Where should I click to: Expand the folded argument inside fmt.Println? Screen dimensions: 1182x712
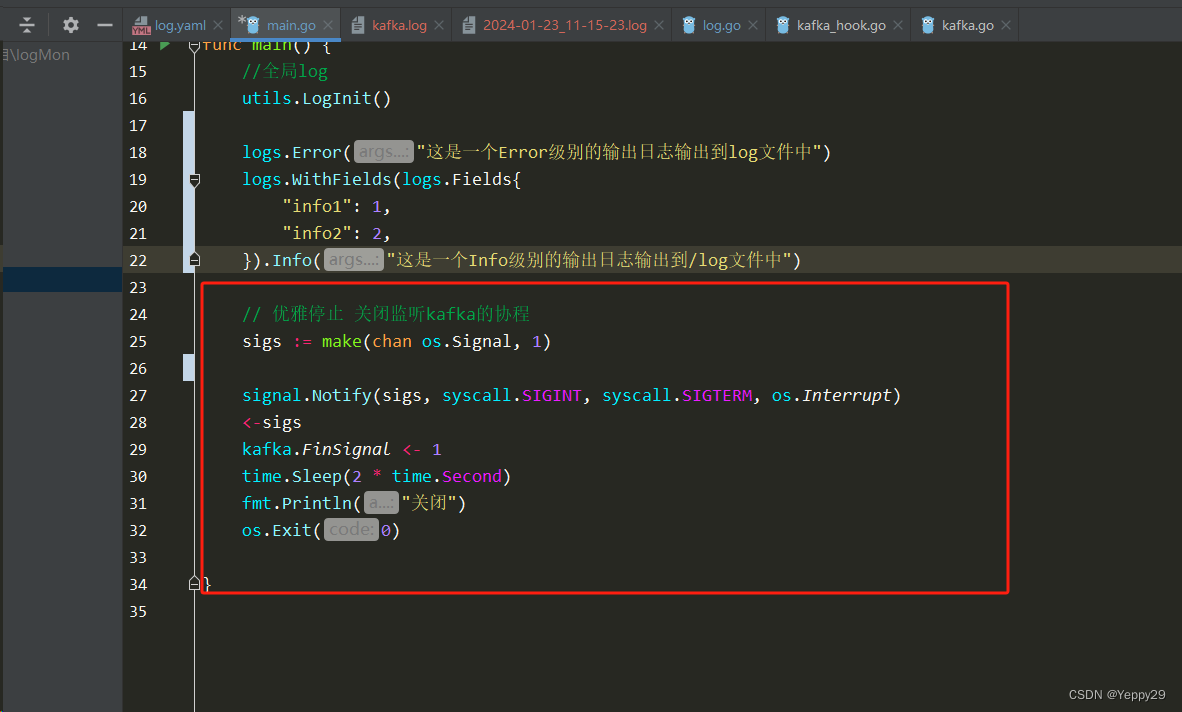[x=381, y=502]
